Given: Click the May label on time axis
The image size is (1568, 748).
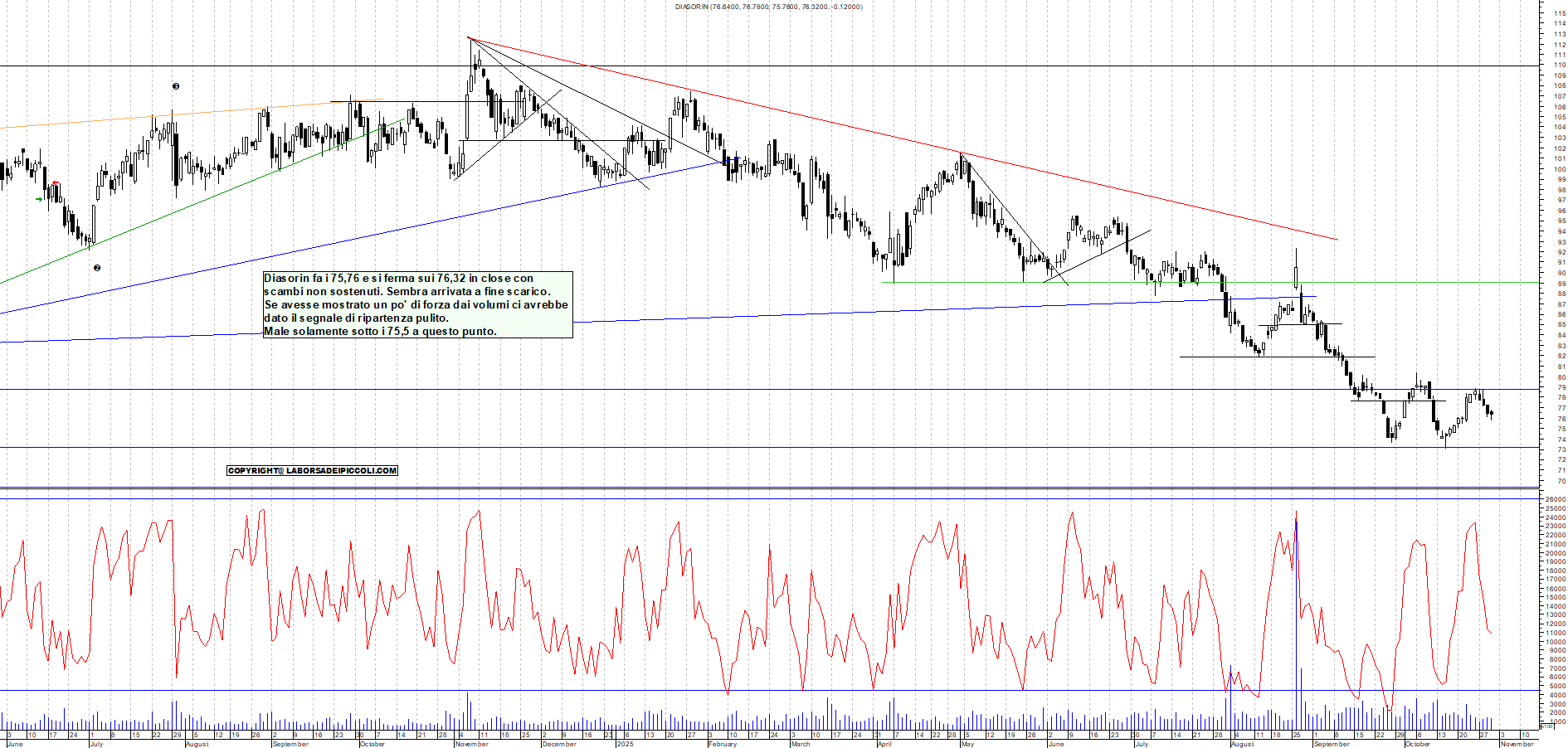Looking at the screenshot, I should 967,744.
